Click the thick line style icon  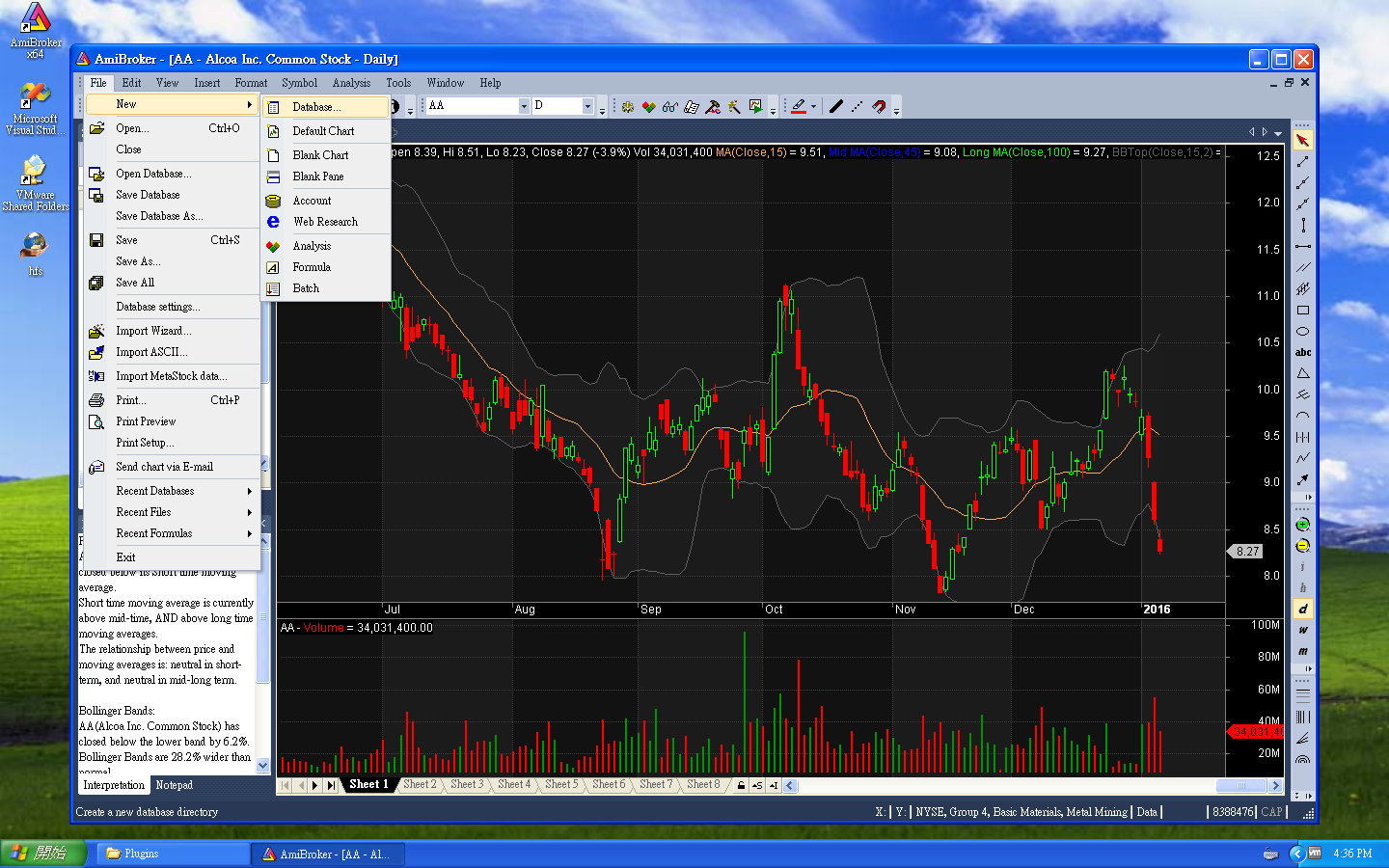836,107
